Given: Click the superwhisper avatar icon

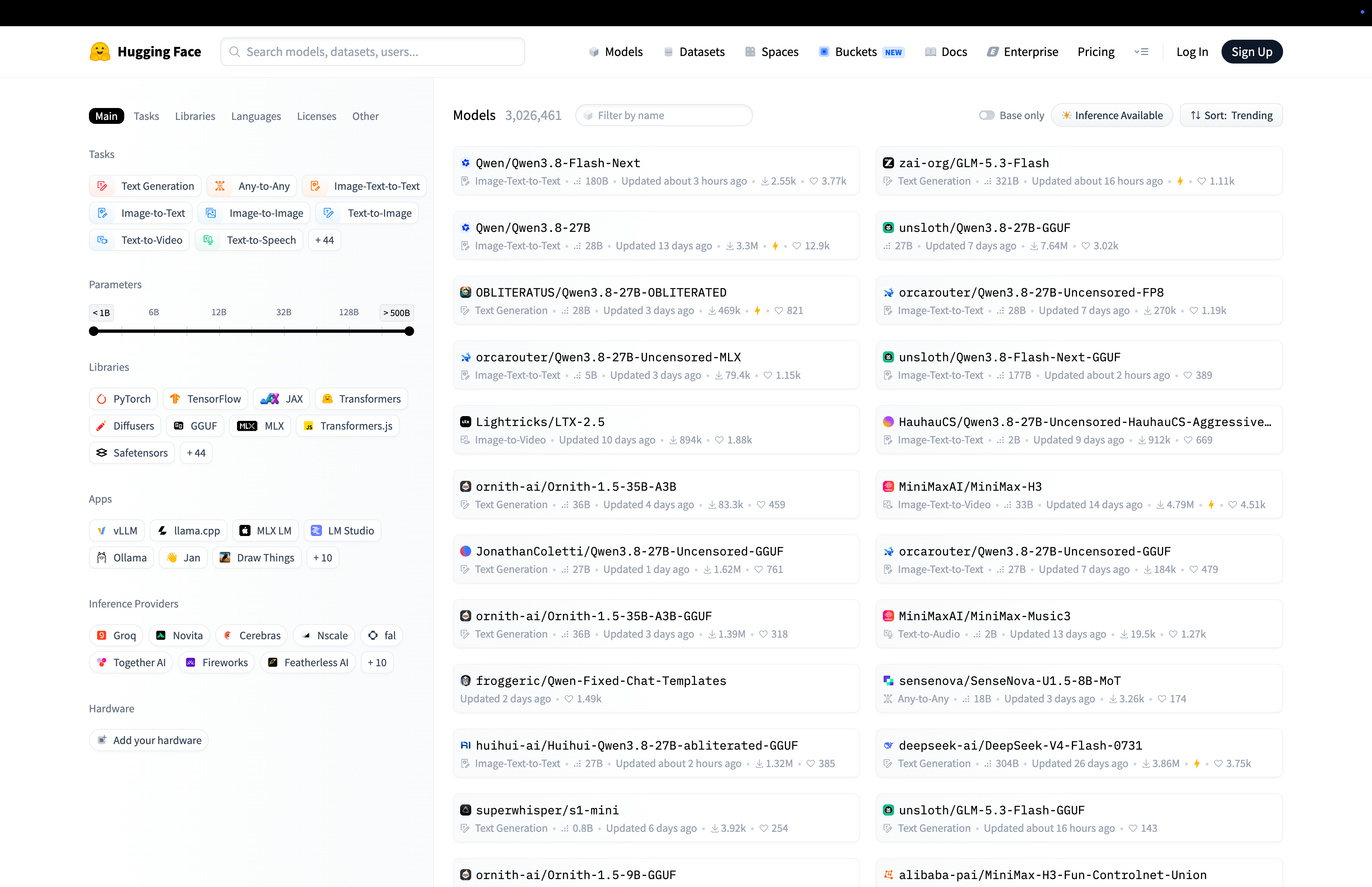Looking at the screenshot, I should (x=465, y=810).
